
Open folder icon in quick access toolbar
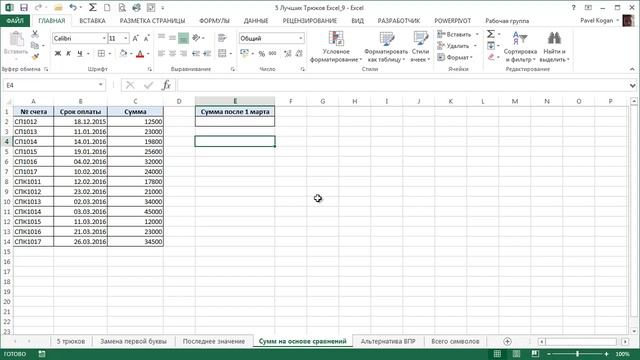point(58,8)
